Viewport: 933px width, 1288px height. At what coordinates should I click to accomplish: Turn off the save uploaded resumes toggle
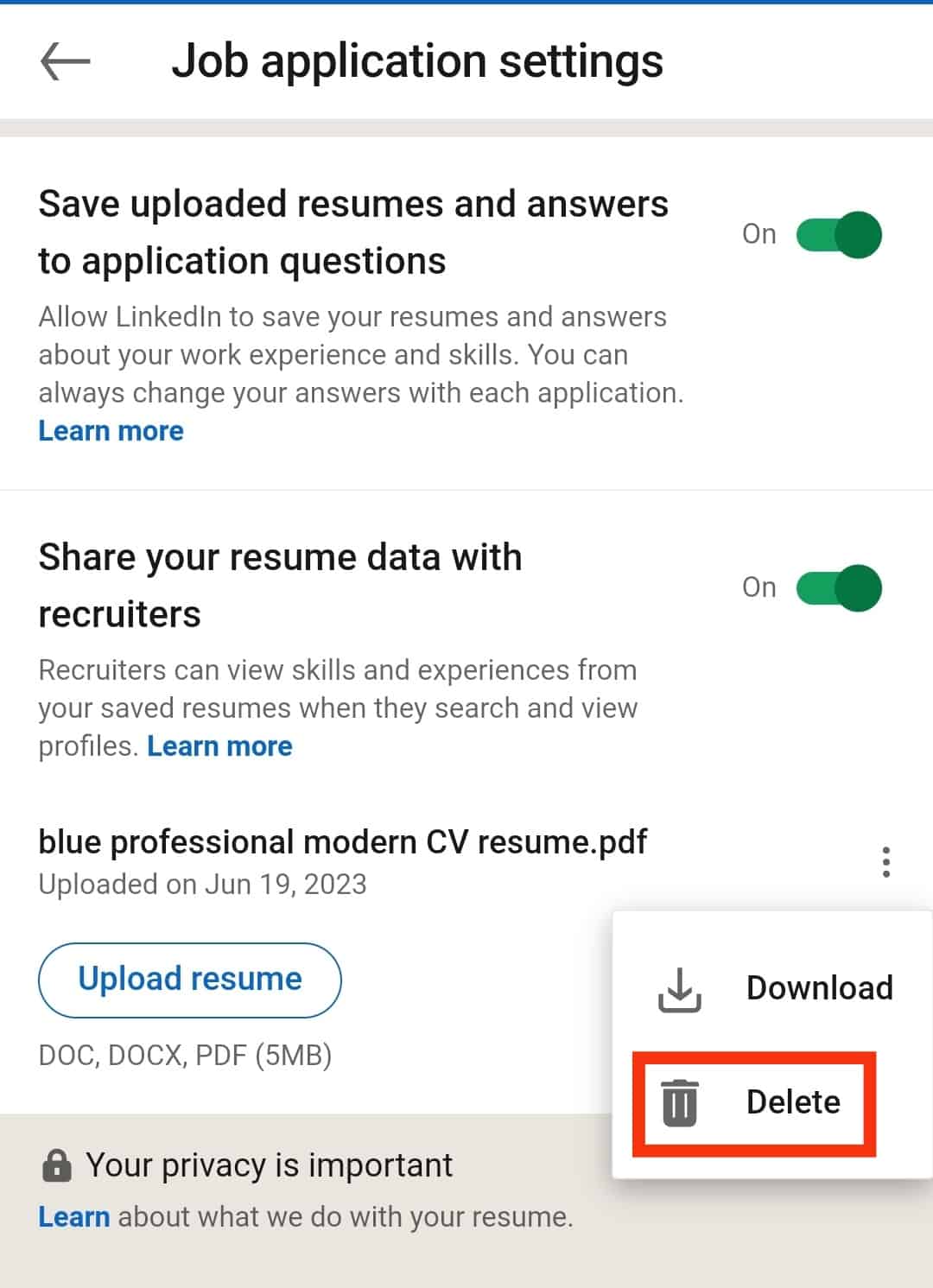[x=838, y=234]
